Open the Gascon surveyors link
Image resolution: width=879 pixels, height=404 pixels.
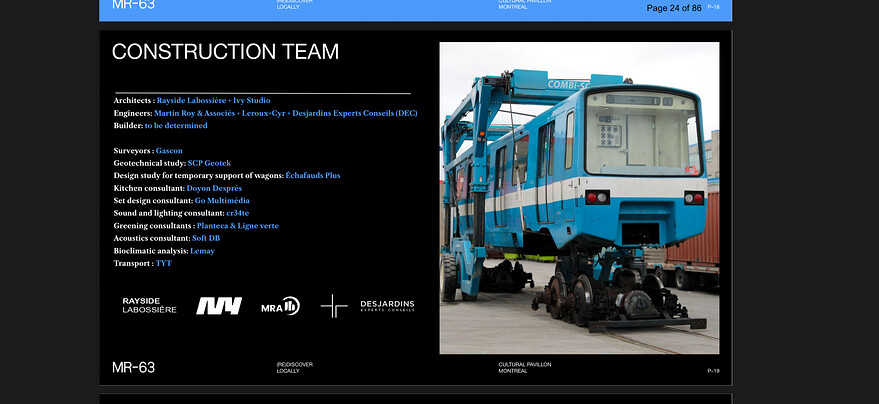point(169,150)
